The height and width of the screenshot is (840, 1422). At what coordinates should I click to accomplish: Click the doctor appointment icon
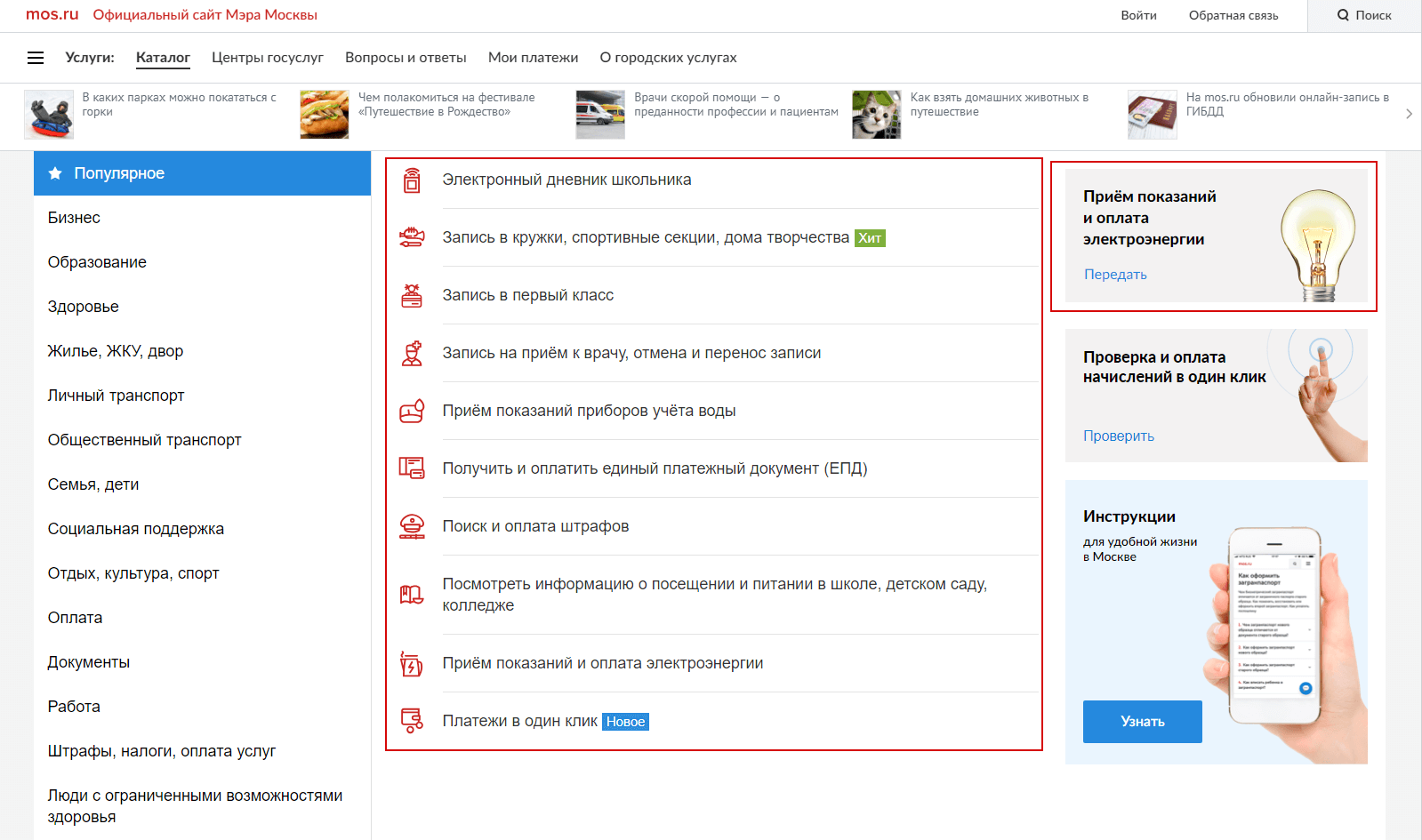click(412, 354)
